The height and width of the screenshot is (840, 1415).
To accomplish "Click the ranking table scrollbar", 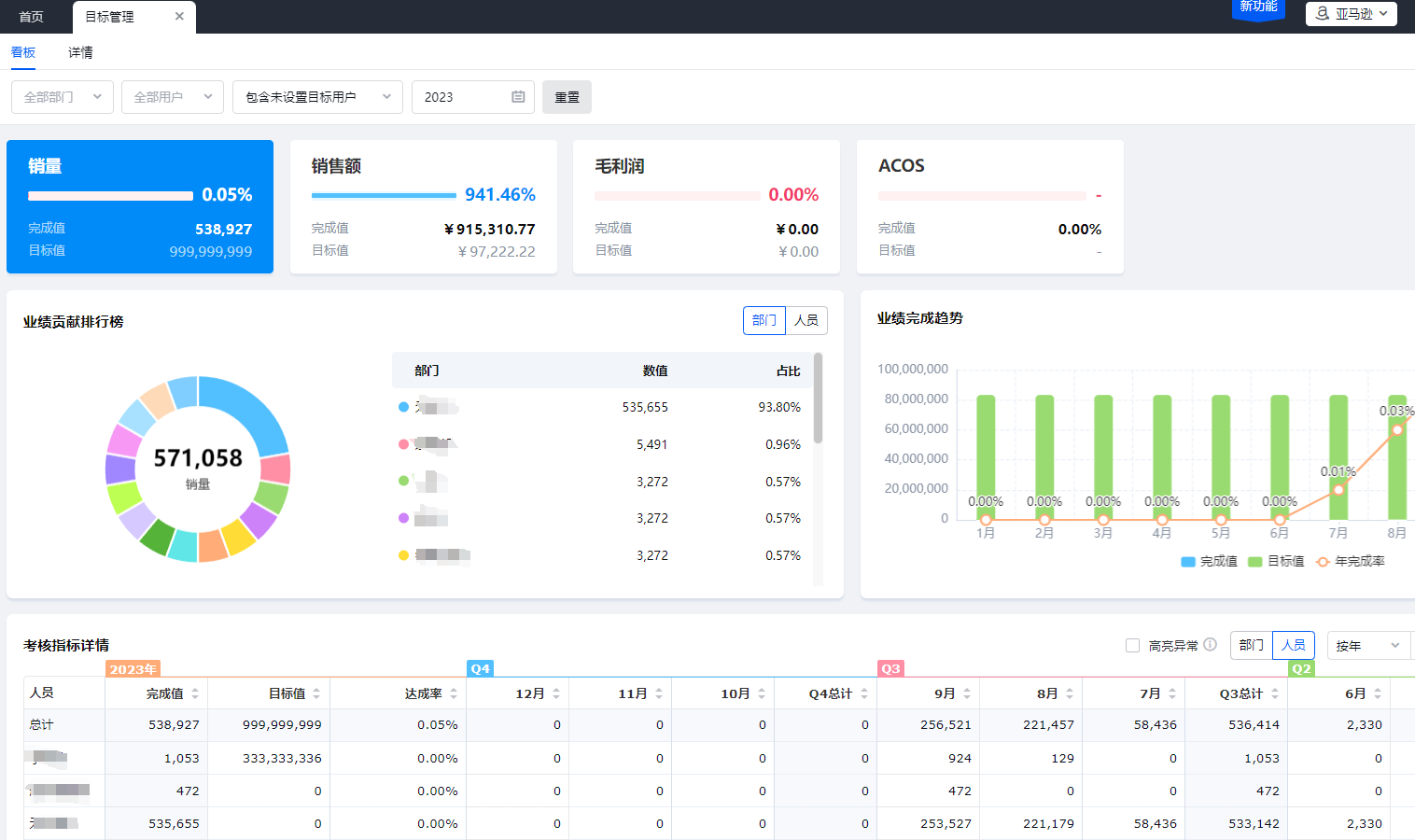I will [x=819, y=398].
